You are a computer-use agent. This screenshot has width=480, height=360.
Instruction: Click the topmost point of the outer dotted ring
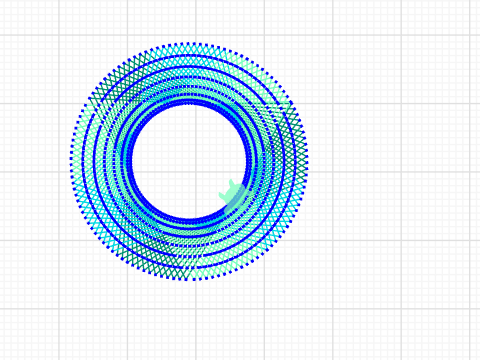tap(189, 43)
